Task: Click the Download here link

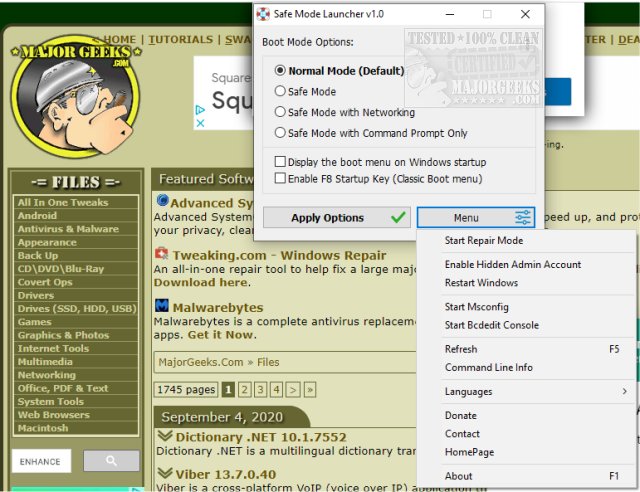Action: click(x=200, y=283)
